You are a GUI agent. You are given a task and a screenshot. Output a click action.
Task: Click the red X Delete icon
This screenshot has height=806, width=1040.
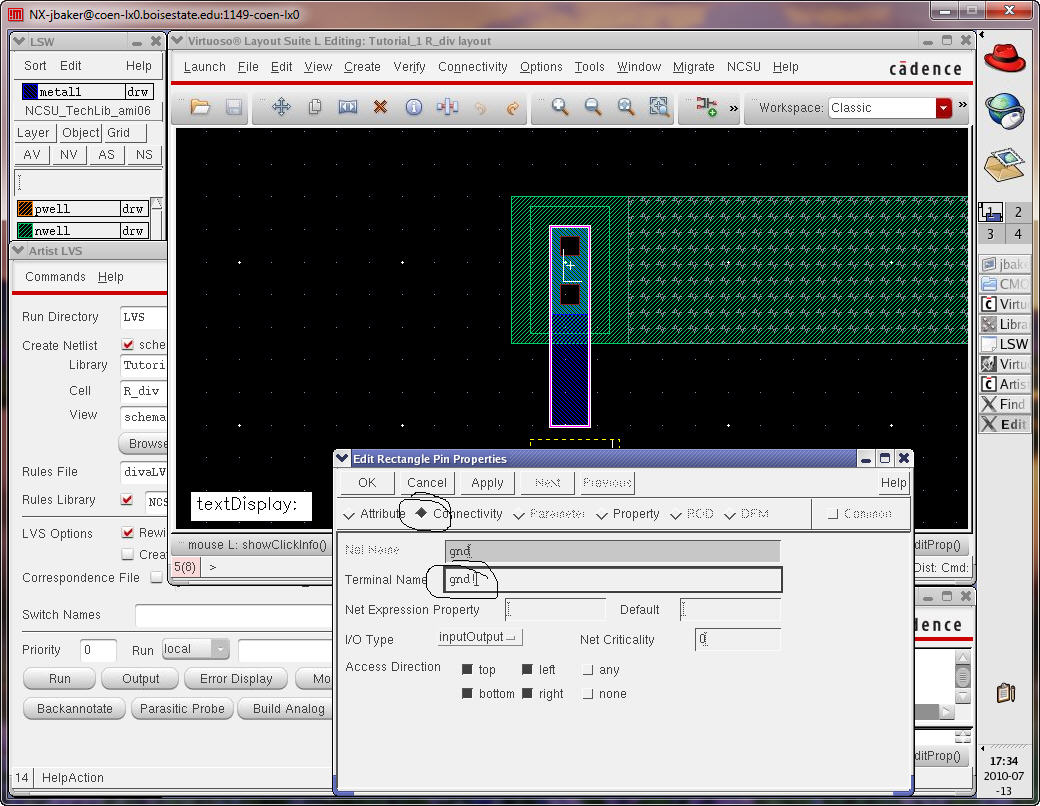click(x=380, y=108)
